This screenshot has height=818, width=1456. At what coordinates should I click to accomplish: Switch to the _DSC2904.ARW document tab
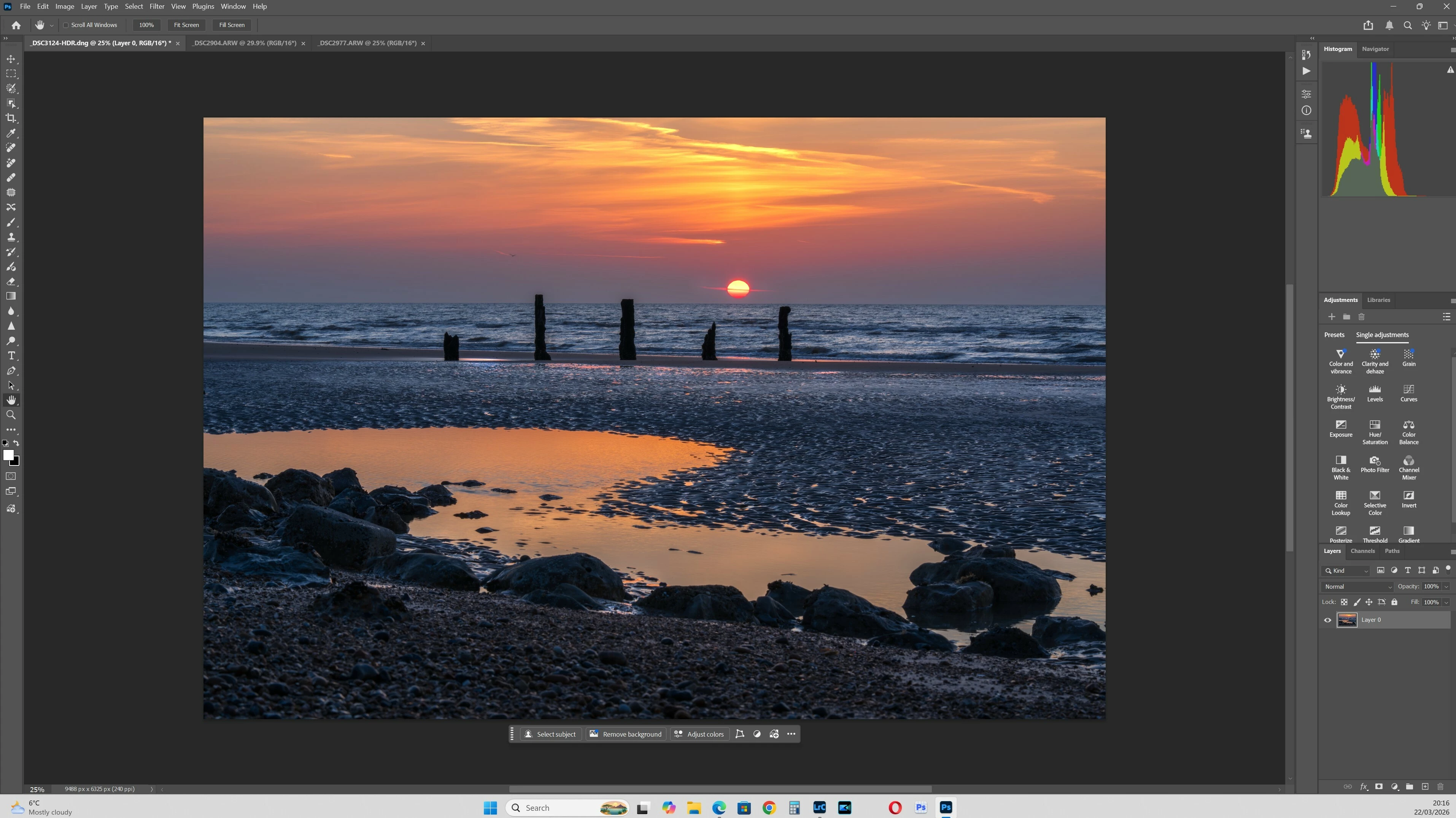244,43
